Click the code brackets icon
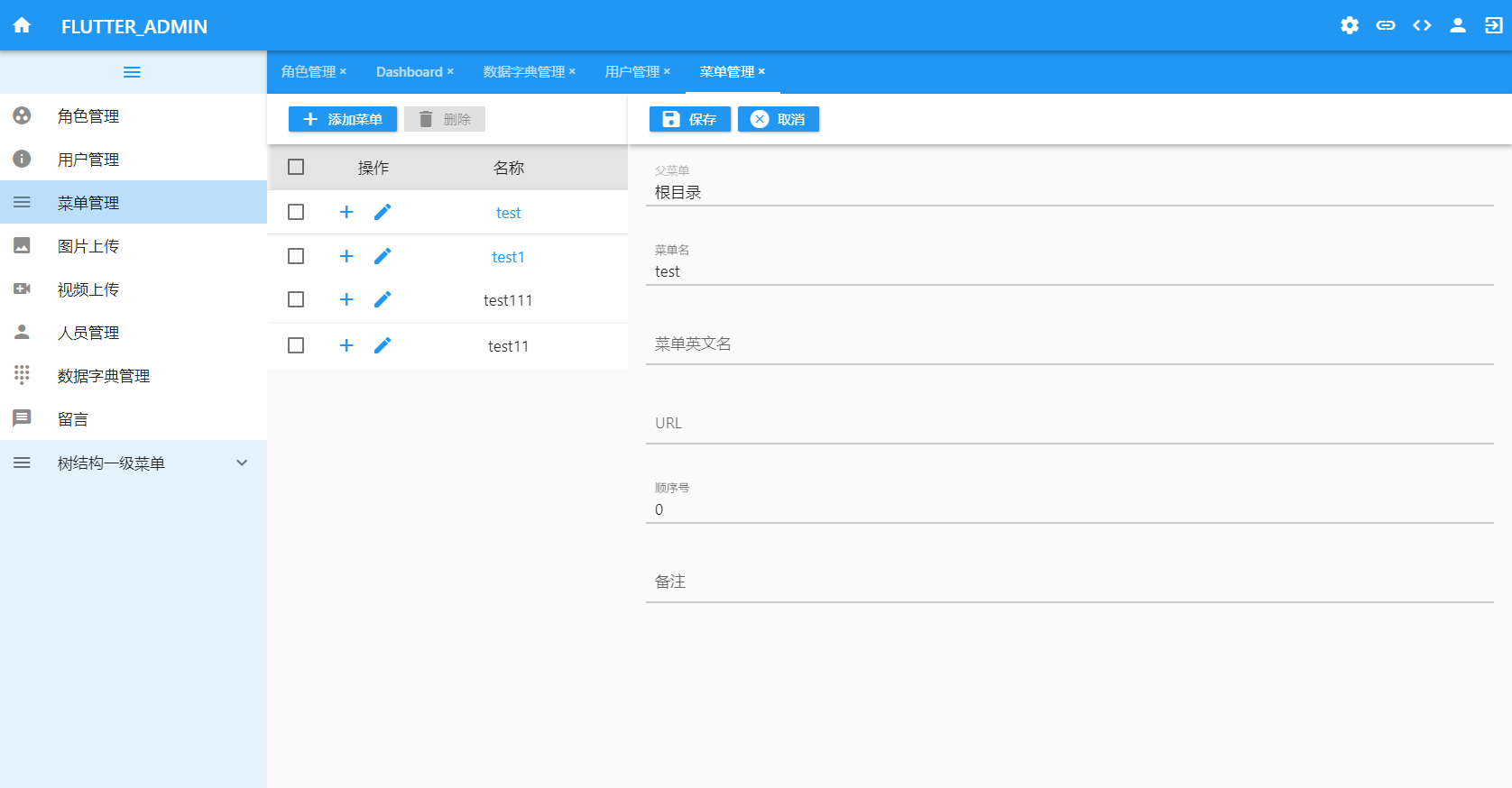Viewport: 1512px width, 788px height. [x=1422, y=25]
